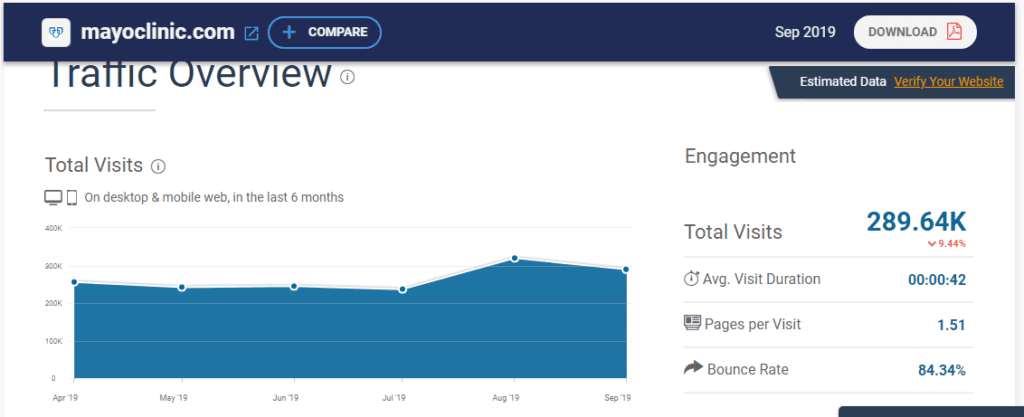Click the Download button
The image size is (1024, 417).
tap(914, 32)
